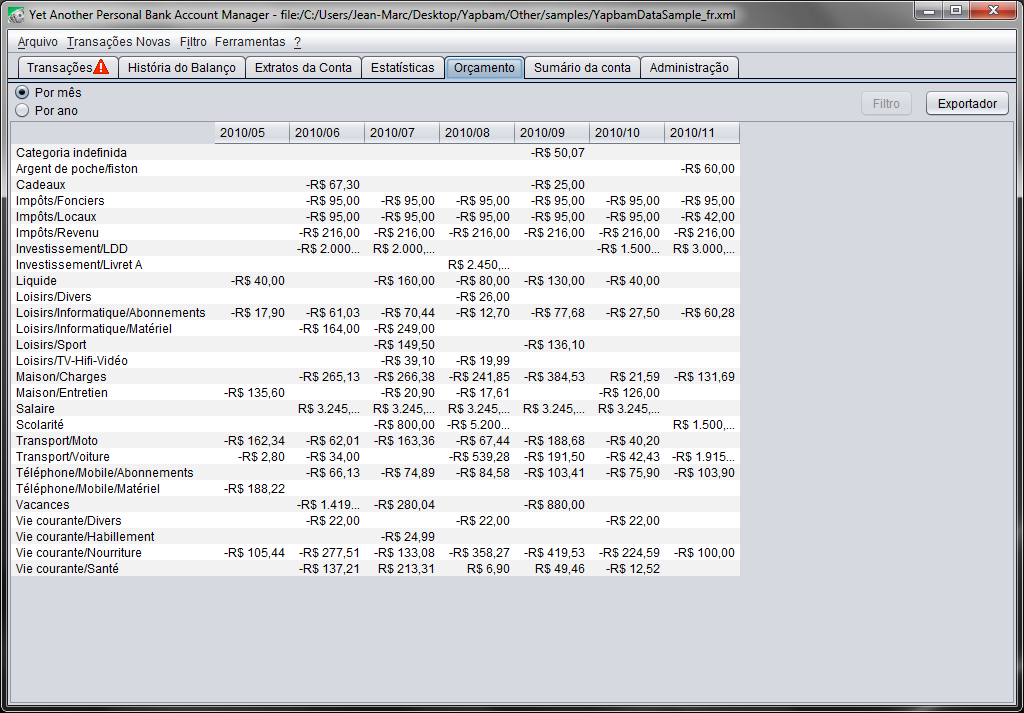The image size is (1024, 713).
Task: Click the Exportador button
Action: 967,103
